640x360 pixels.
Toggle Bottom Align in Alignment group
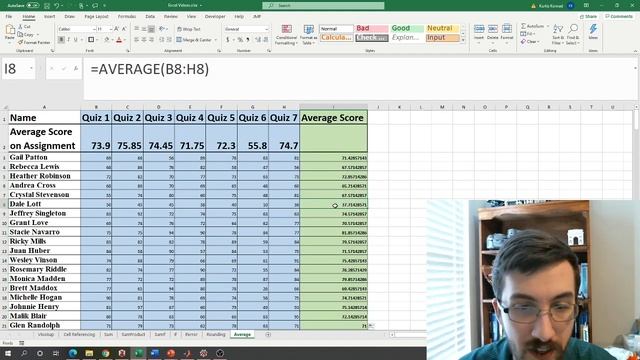(x=151, y=29)
